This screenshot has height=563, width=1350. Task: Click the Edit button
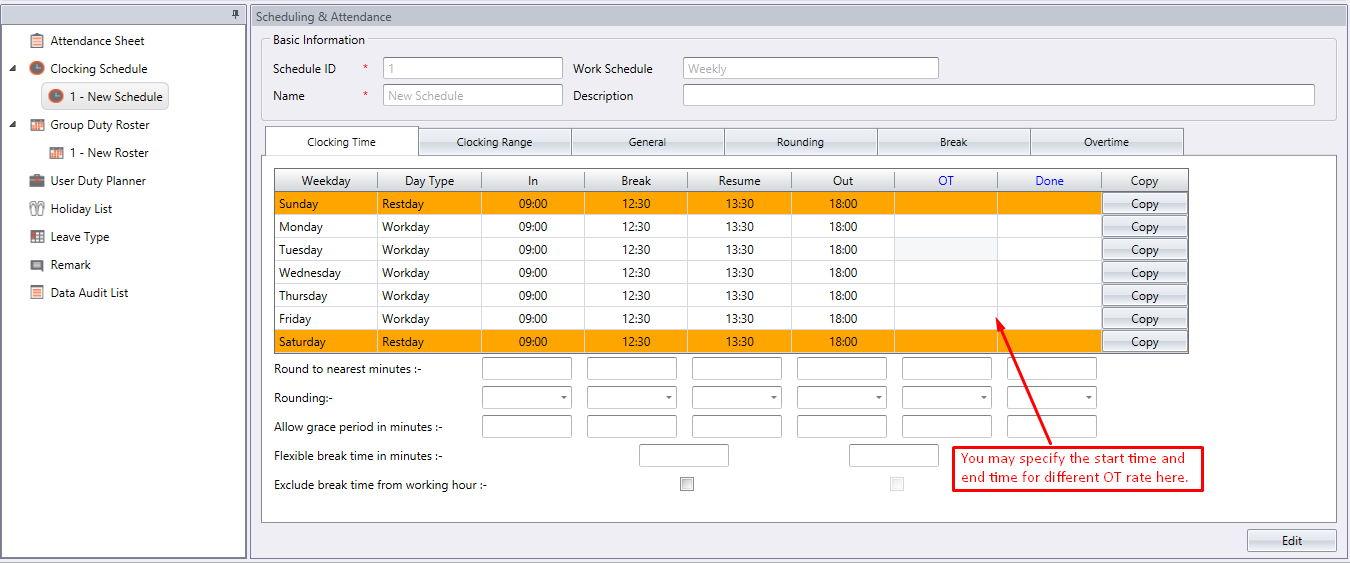(x=1291, y=540)
